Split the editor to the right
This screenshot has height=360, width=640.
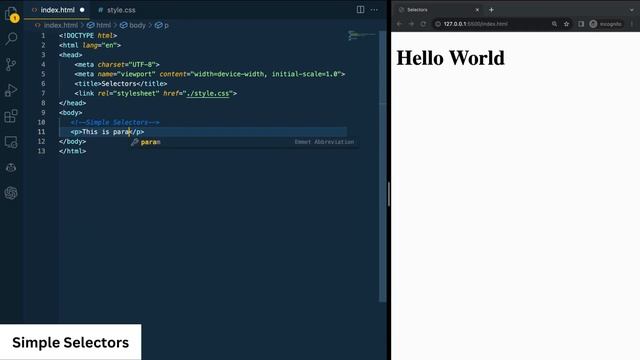[x=360, y=9]
